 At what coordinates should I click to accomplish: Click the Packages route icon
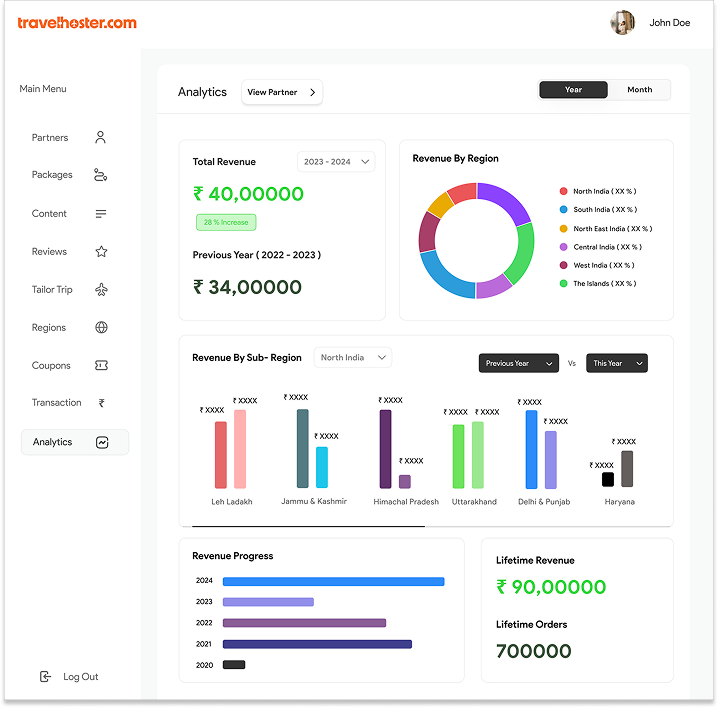(100, 175)
